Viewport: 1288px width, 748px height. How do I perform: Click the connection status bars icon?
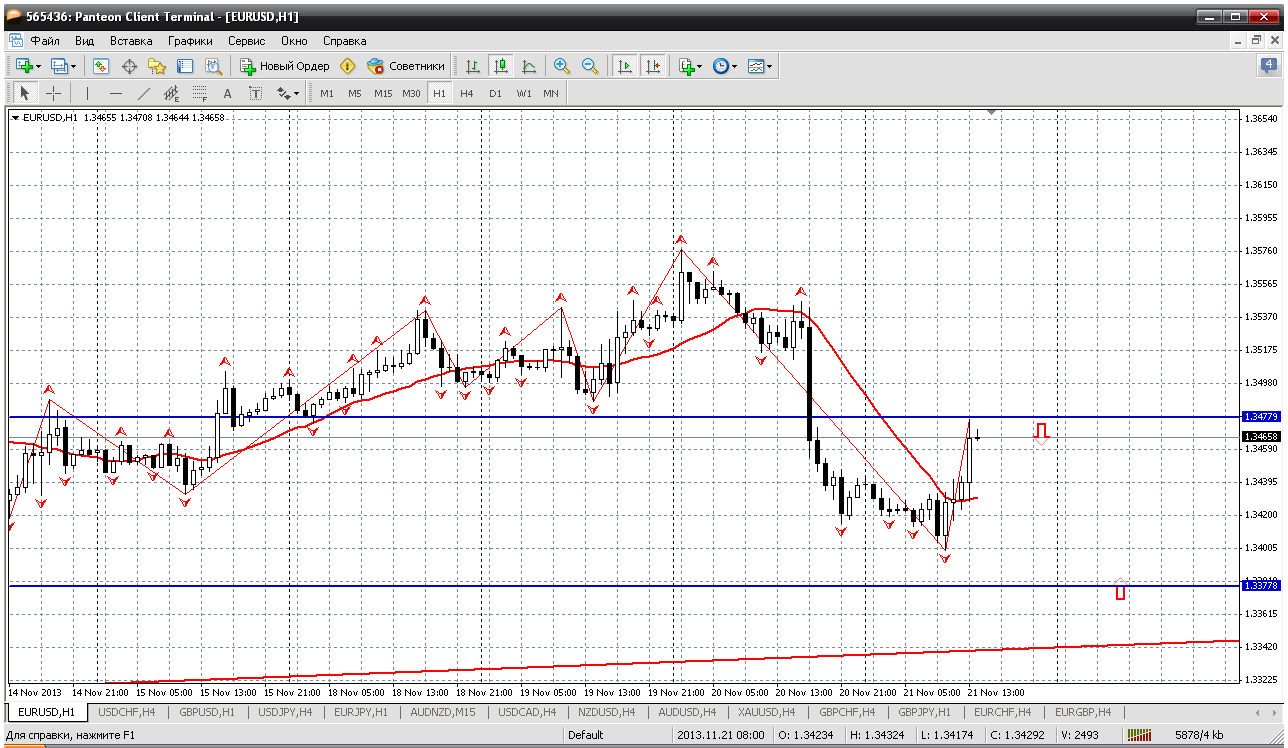(1139, 735)
